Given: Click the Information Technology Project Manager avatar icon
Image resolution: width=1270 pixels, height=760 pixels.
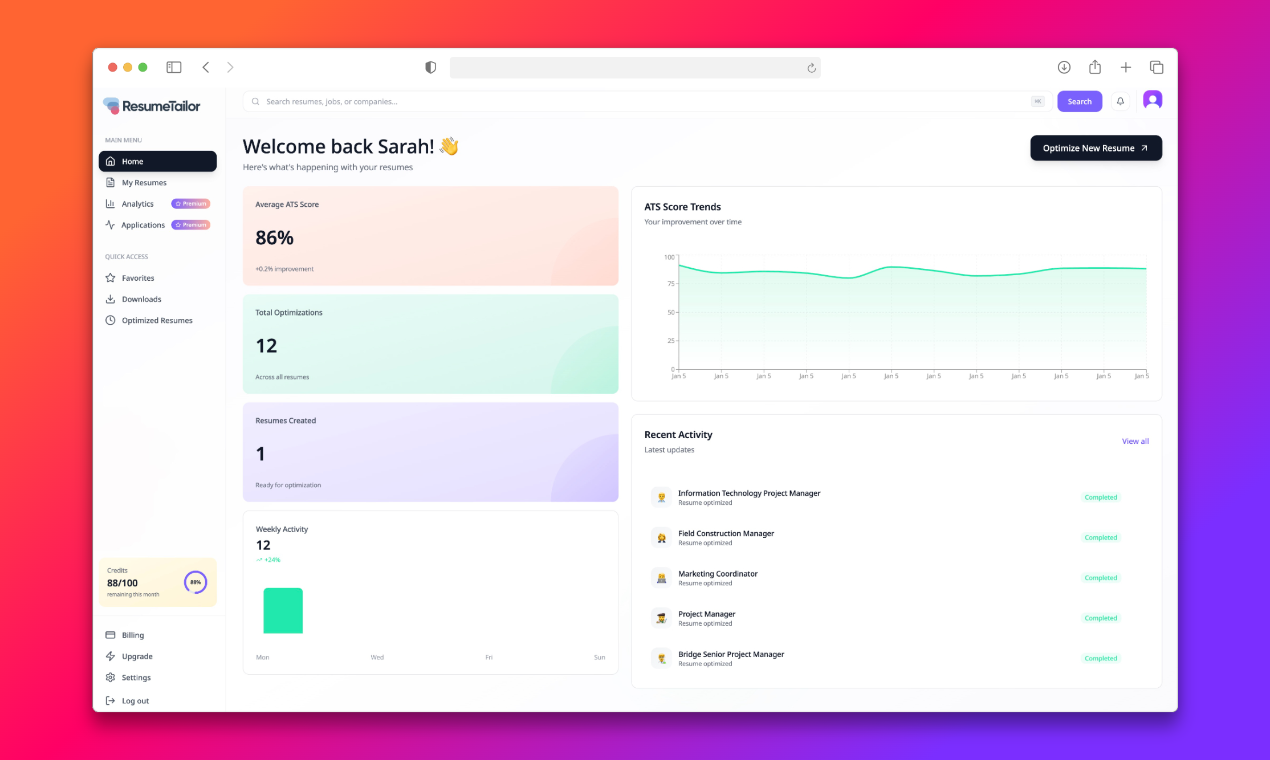Looking at the screenshot, I should (x=661, y=497).
